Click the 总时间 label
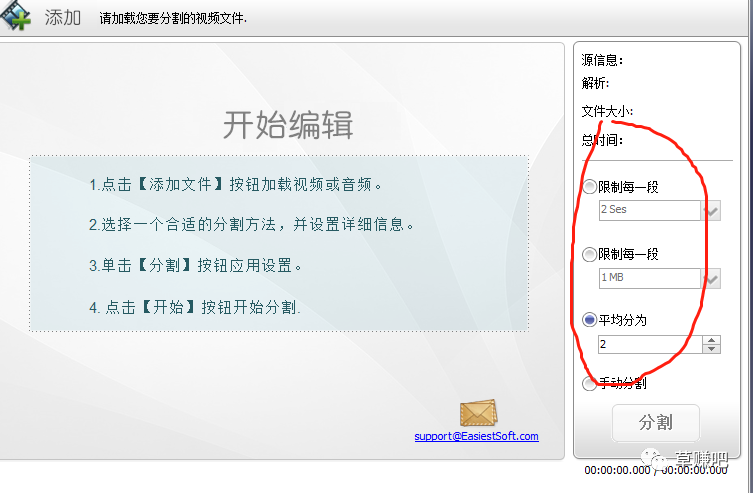 602,140
